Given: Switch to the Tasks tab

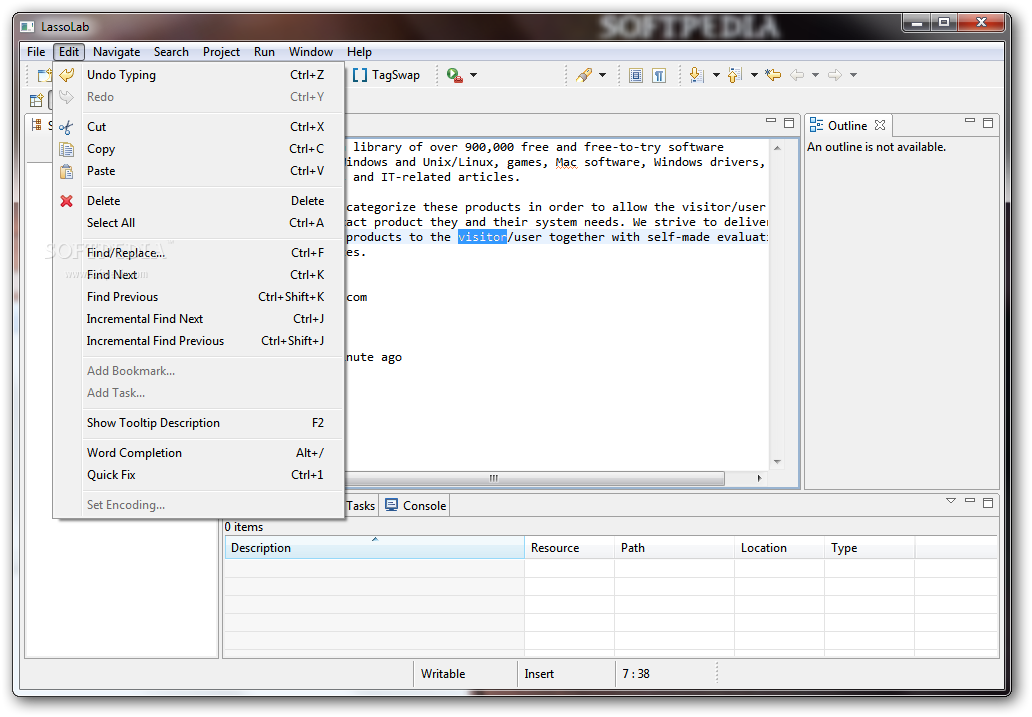Looking at the screenshot, I should point(361,506).
